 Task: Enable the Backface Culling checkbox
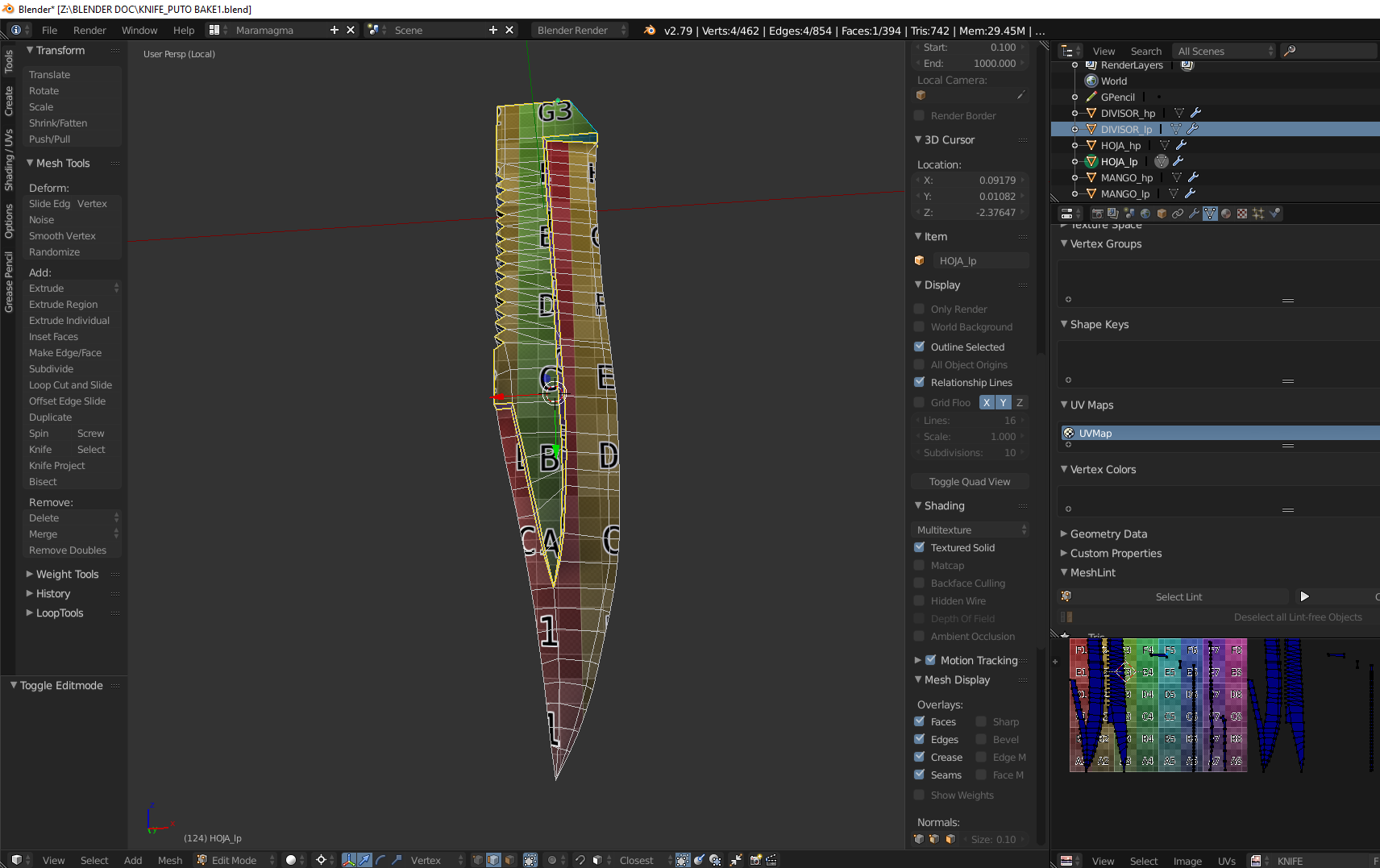919,583
